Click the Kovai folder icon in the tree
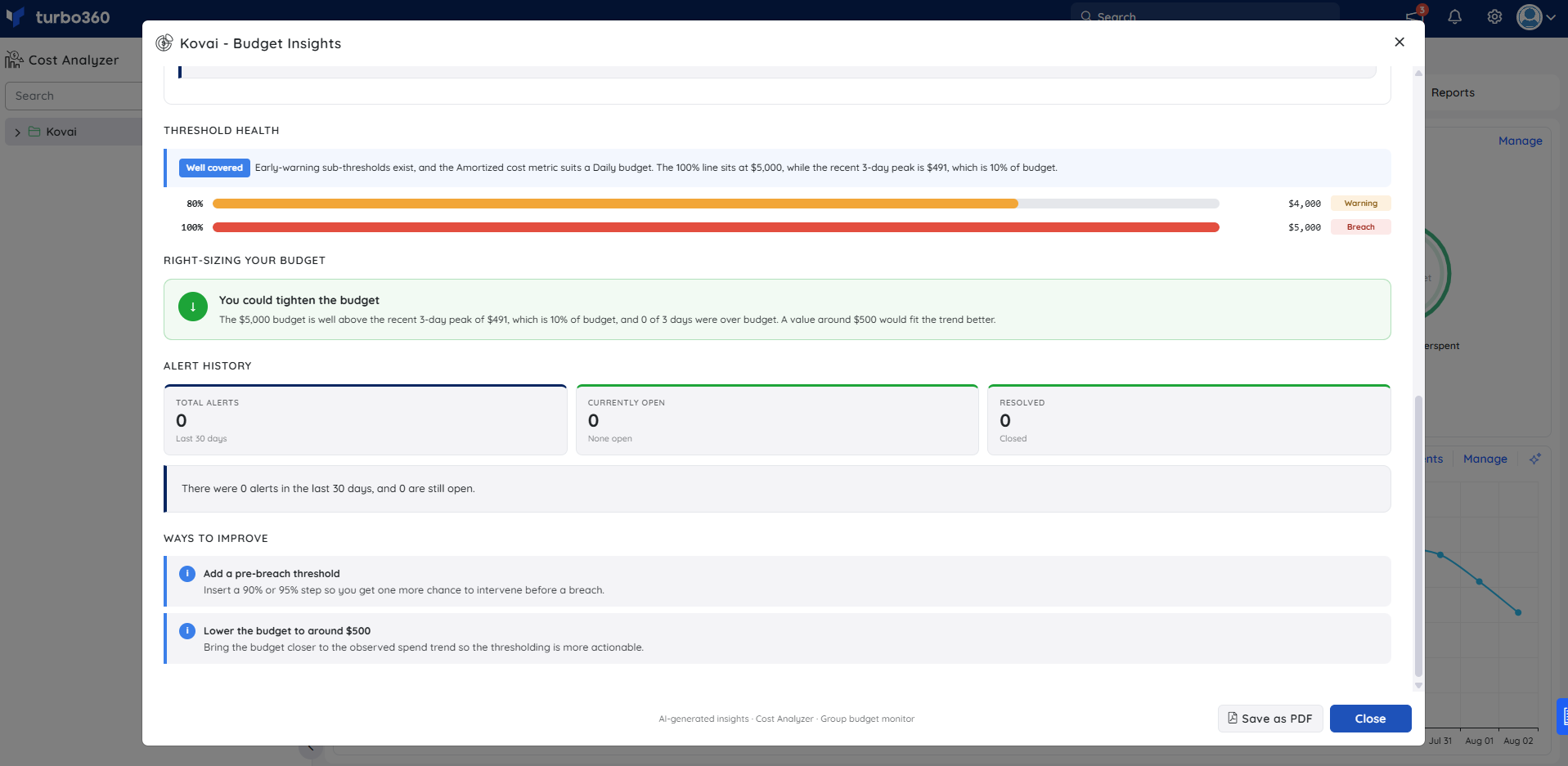The width and height of the screenshot is (1568, 766). tap(34, 132)
